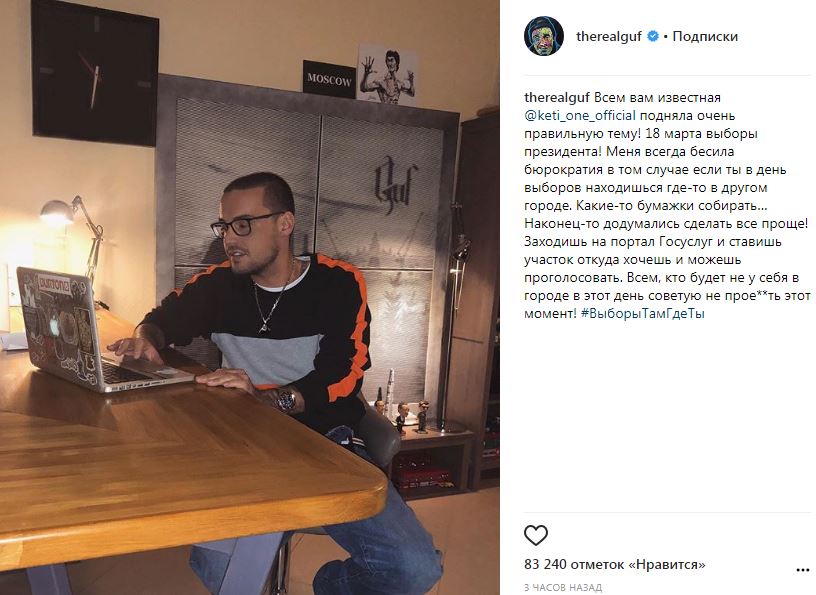
Task: Click the caption text about Госуслуг
Action: coord(667,206)
